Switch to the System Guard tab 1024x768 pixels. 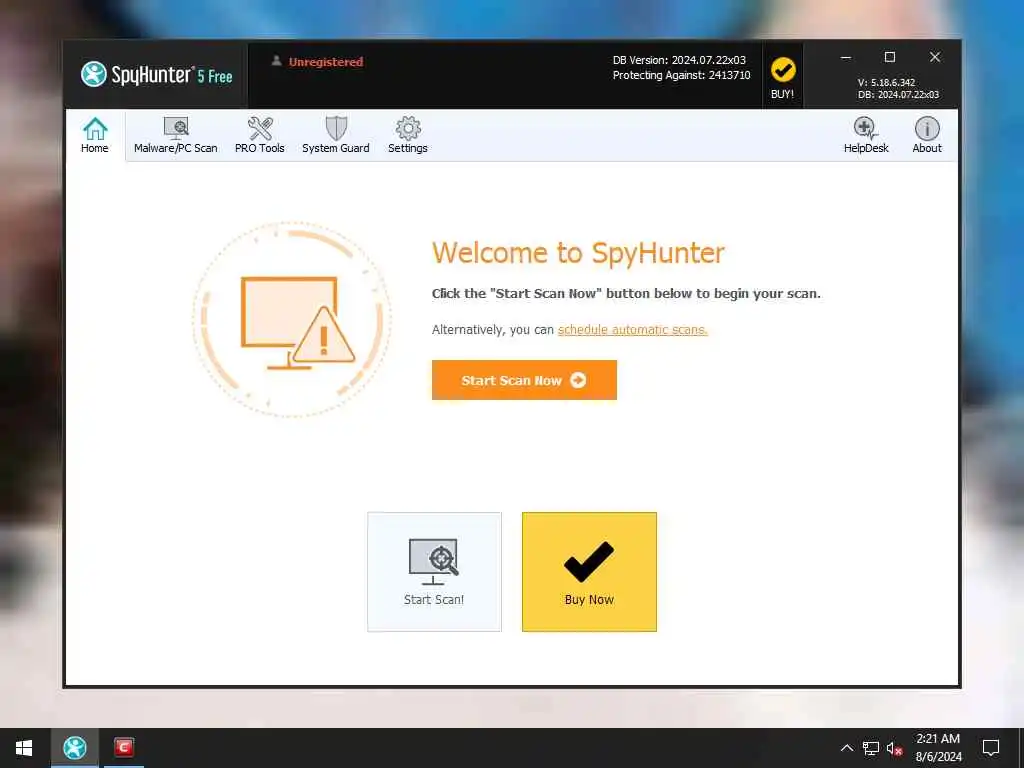tap(336, 135)
